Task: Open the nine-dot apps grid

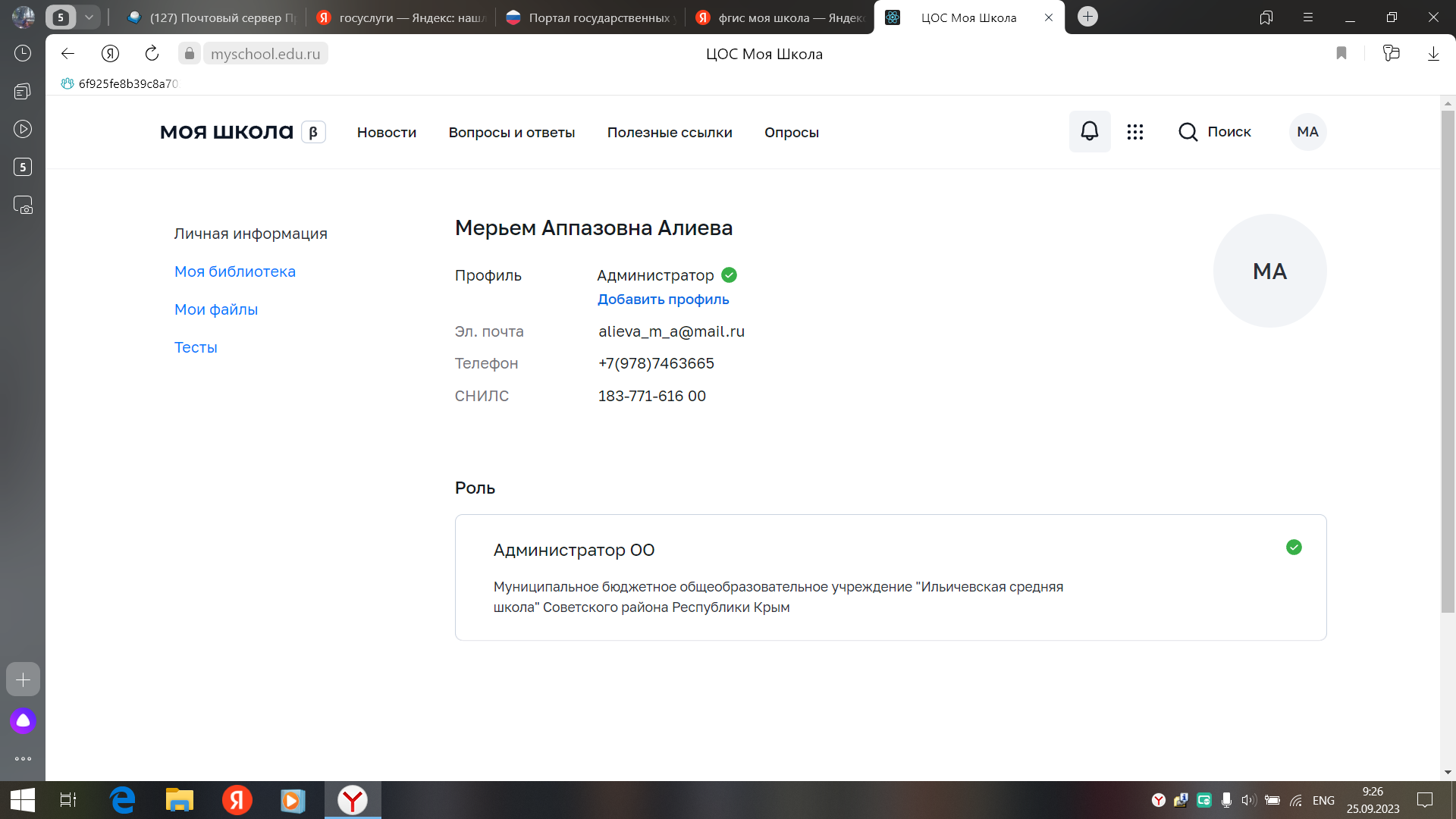Action: point(1134,132)
